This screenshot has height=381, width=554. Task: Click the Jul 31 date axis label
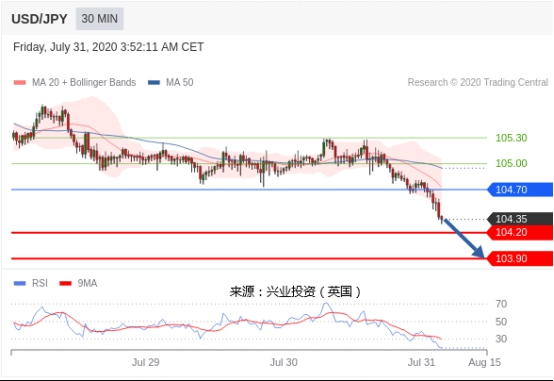(x=421, y=362)
